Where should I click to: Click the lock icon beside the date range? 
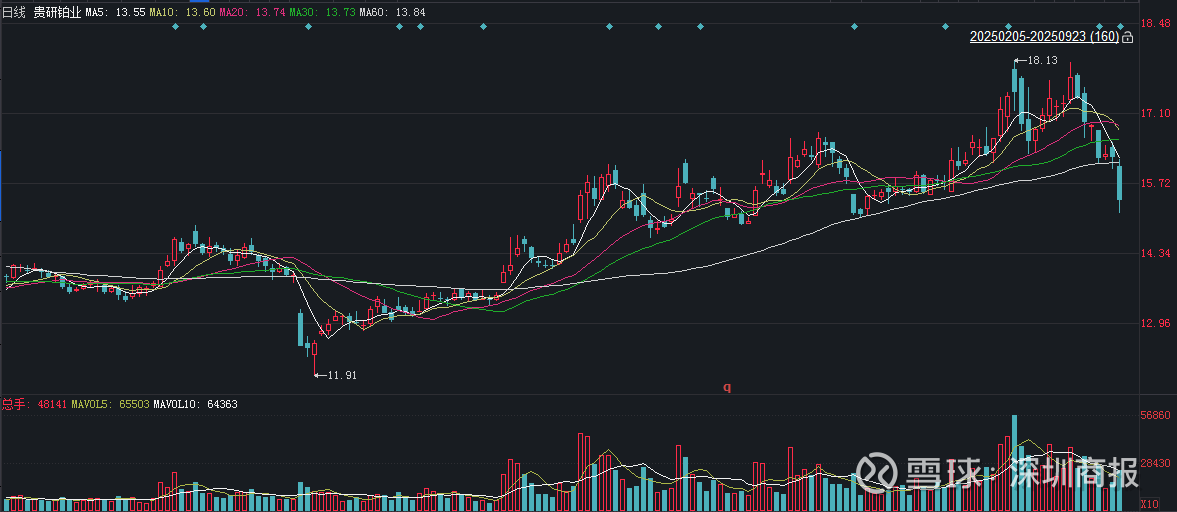(1127, 37)
